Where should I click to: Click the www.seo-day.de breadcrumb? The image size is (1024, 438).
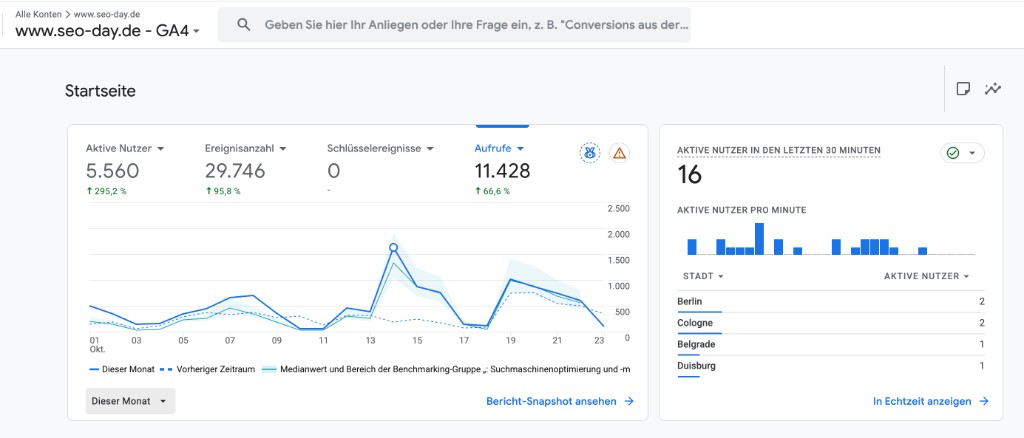click(106, 14)
